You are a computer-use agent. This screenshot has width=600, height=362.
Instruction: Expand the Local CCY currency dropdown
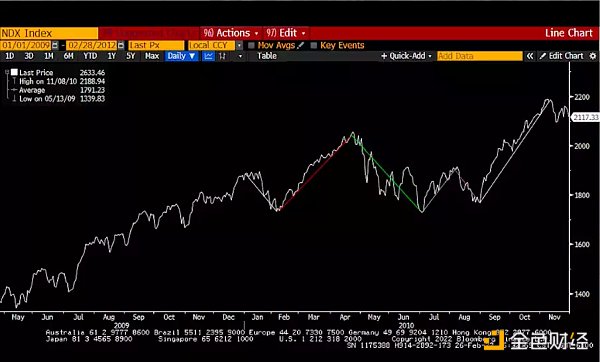[x=239, y=46]
